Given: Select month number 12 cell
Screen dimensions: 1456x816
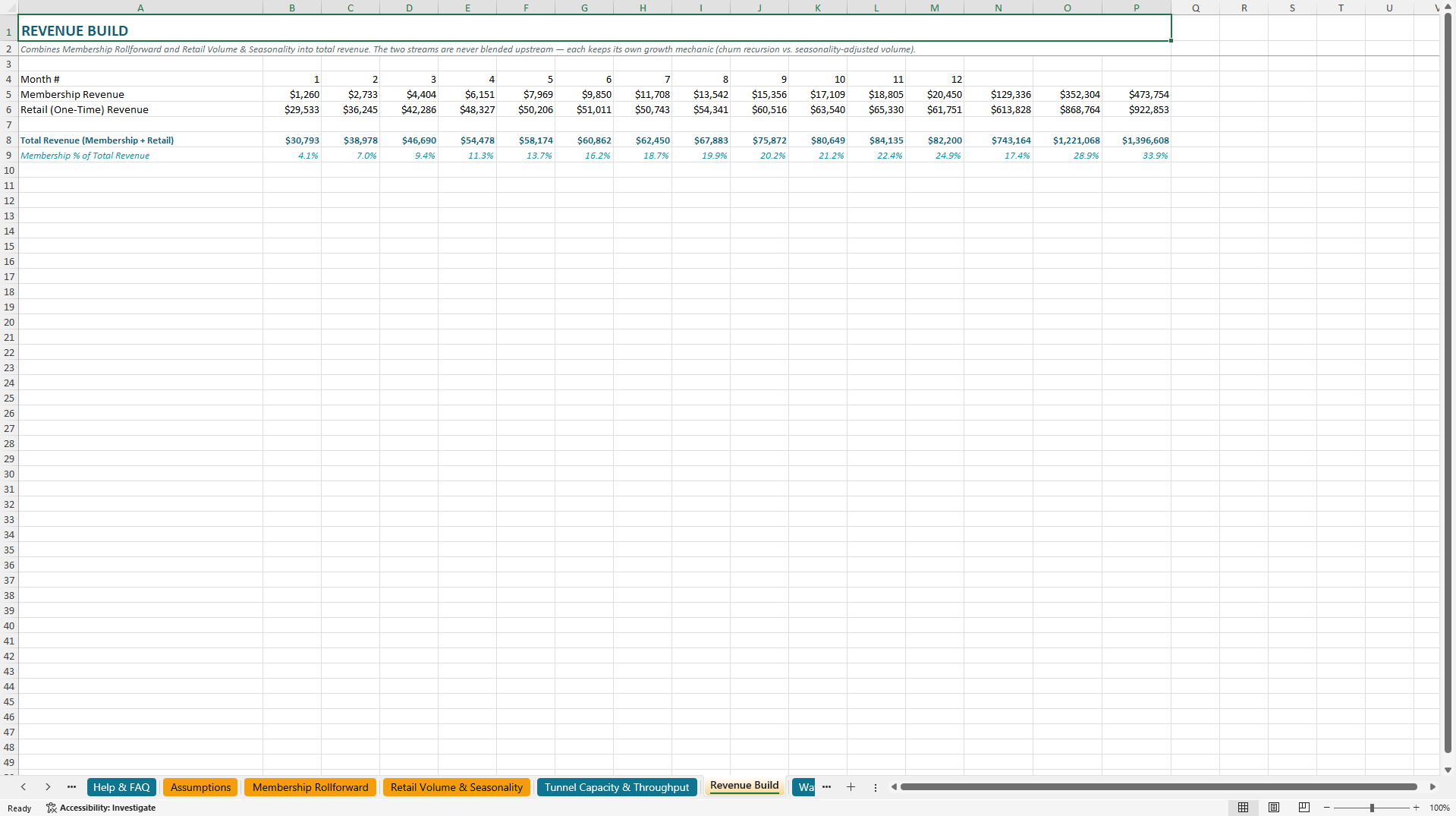Looking at the screenshot, I should [x=935, y=80].
